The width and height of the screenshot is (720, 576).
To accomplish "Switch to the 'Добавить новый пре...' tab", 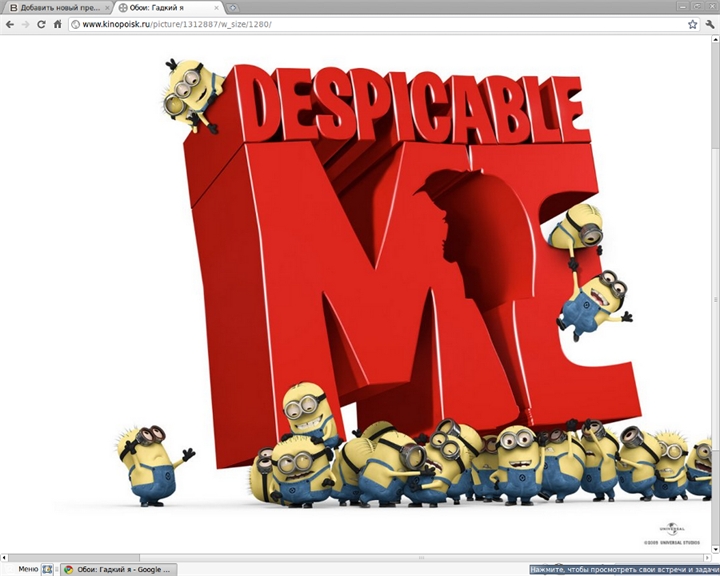I will pyautogui.click(x=60, y=8).
